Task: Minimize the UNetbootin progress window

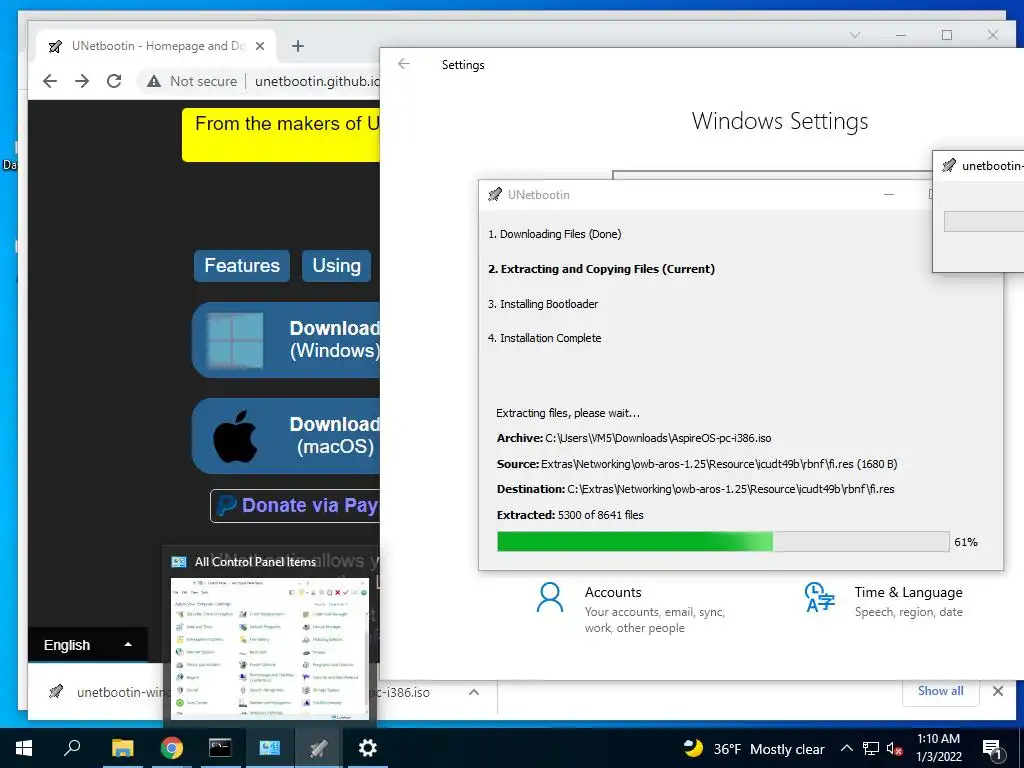Action: point(889,195)
